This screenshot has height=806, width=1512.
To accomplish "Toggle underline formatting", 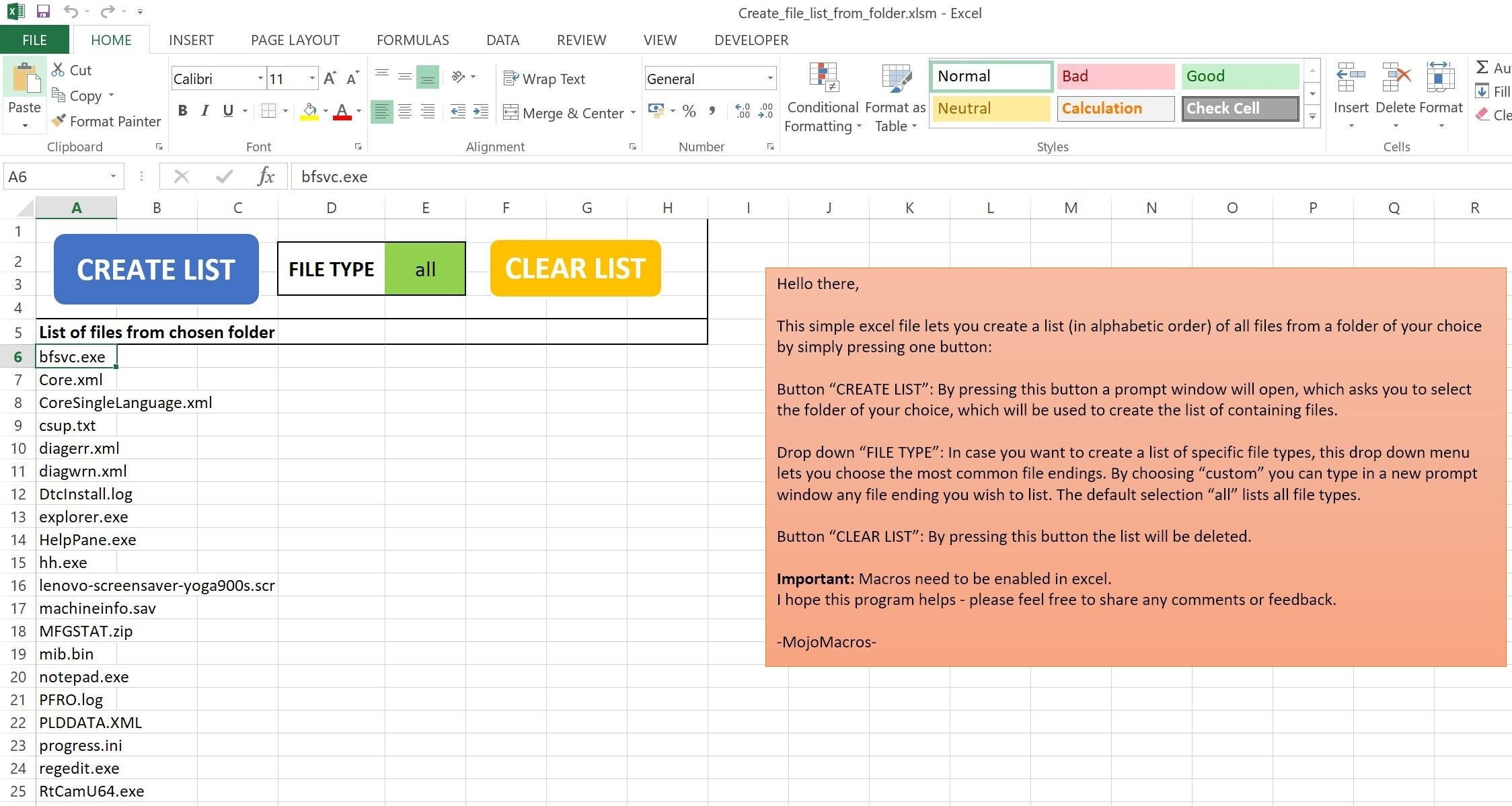I will (x=227, y=111).
